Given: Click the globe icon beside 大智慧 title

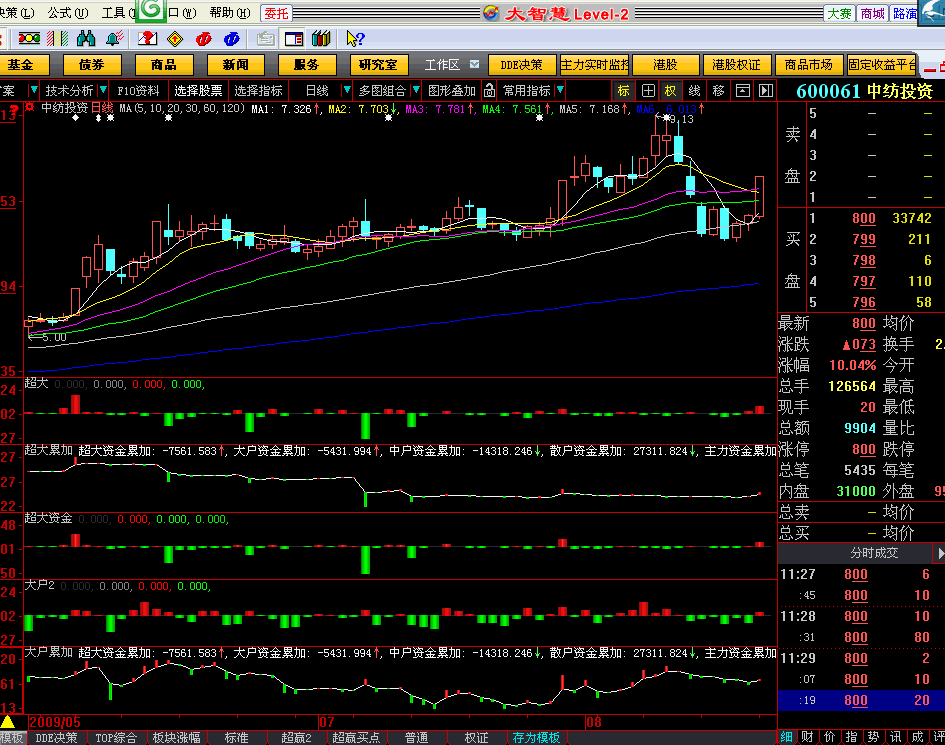Looking at the screenshot, I should pyautogui.click(x=491, y=13).
